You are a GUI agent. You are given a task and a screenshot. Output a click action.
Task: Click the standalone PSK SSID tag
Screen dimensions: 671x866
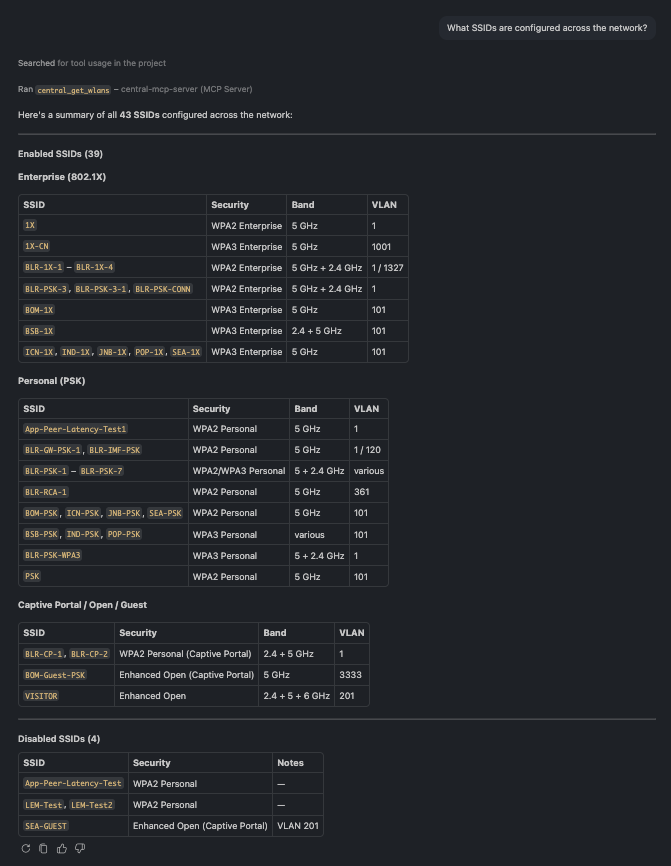(32, 576)
